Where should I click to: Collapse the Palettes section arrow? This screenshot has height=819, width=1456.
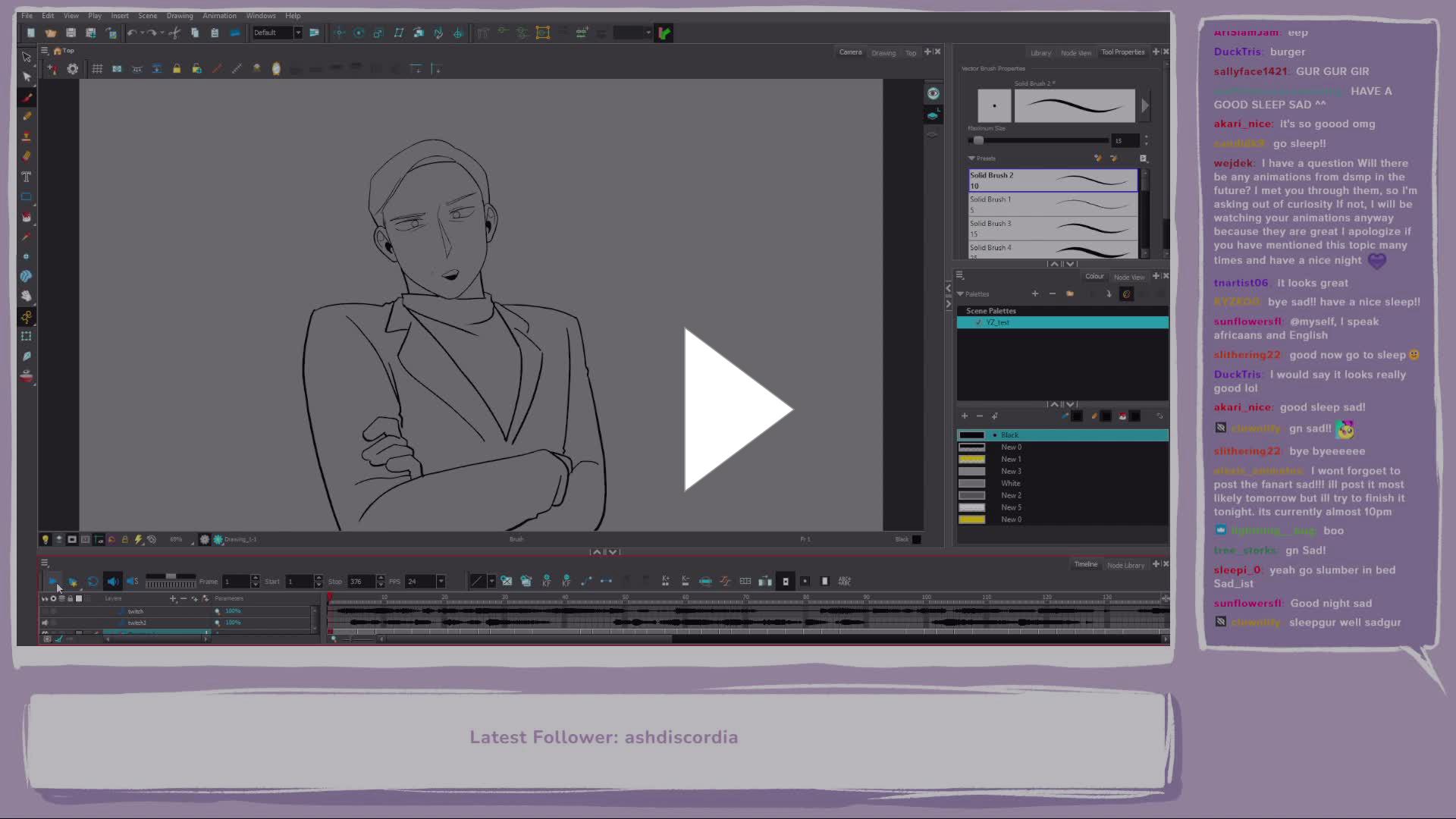[x=961, y=294]
